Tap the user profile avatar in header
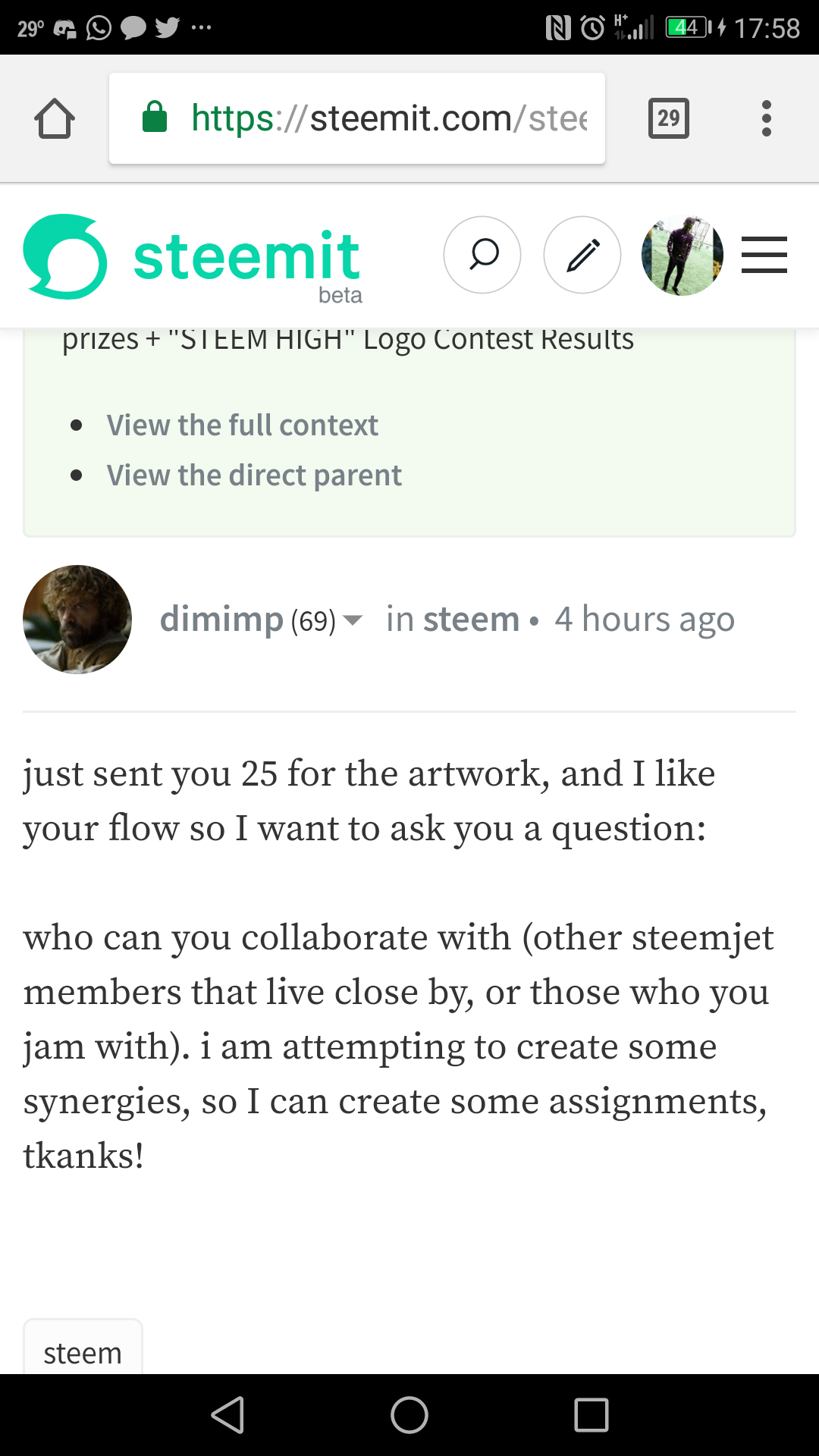 pos(682,255)
